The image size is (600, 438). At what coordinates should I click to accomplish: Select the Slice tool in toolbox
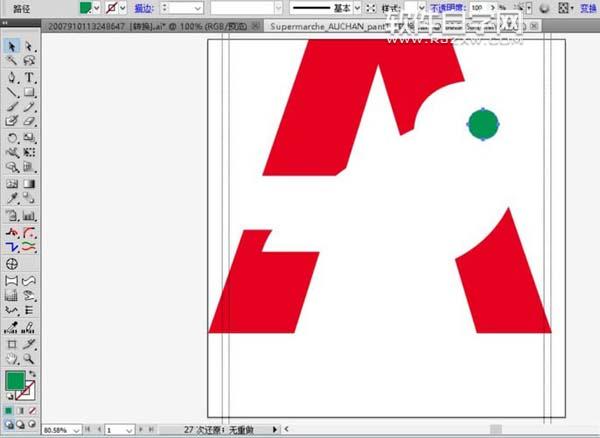pyautogui.click(x=29, y=344)
